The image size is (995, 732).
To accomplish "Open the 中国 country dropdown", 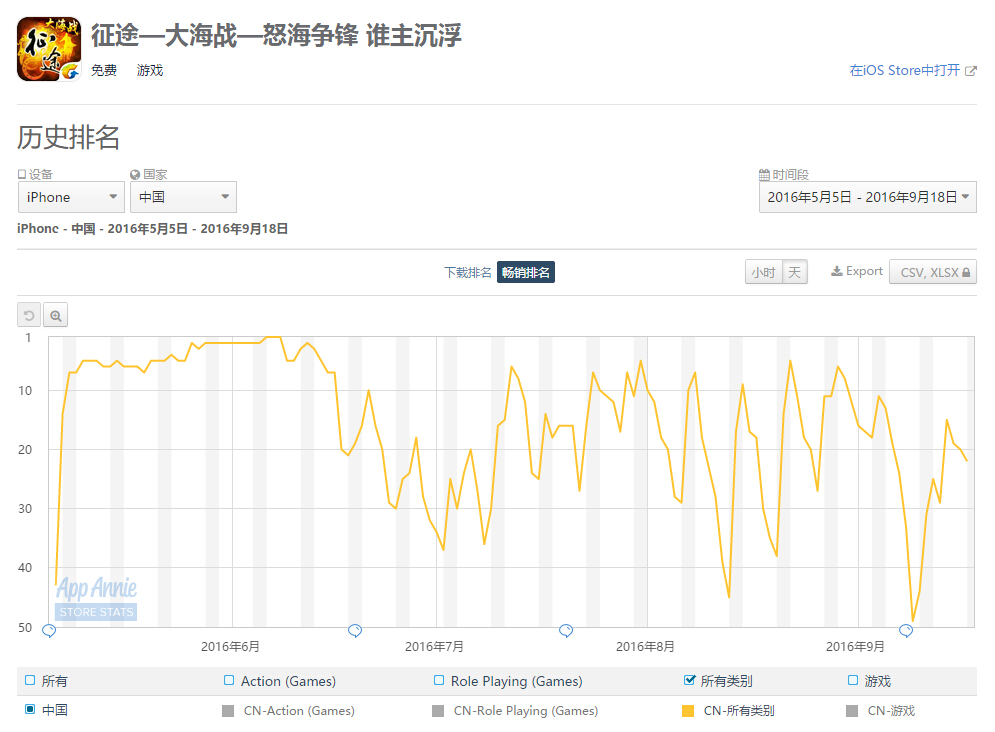I will 183,197.
